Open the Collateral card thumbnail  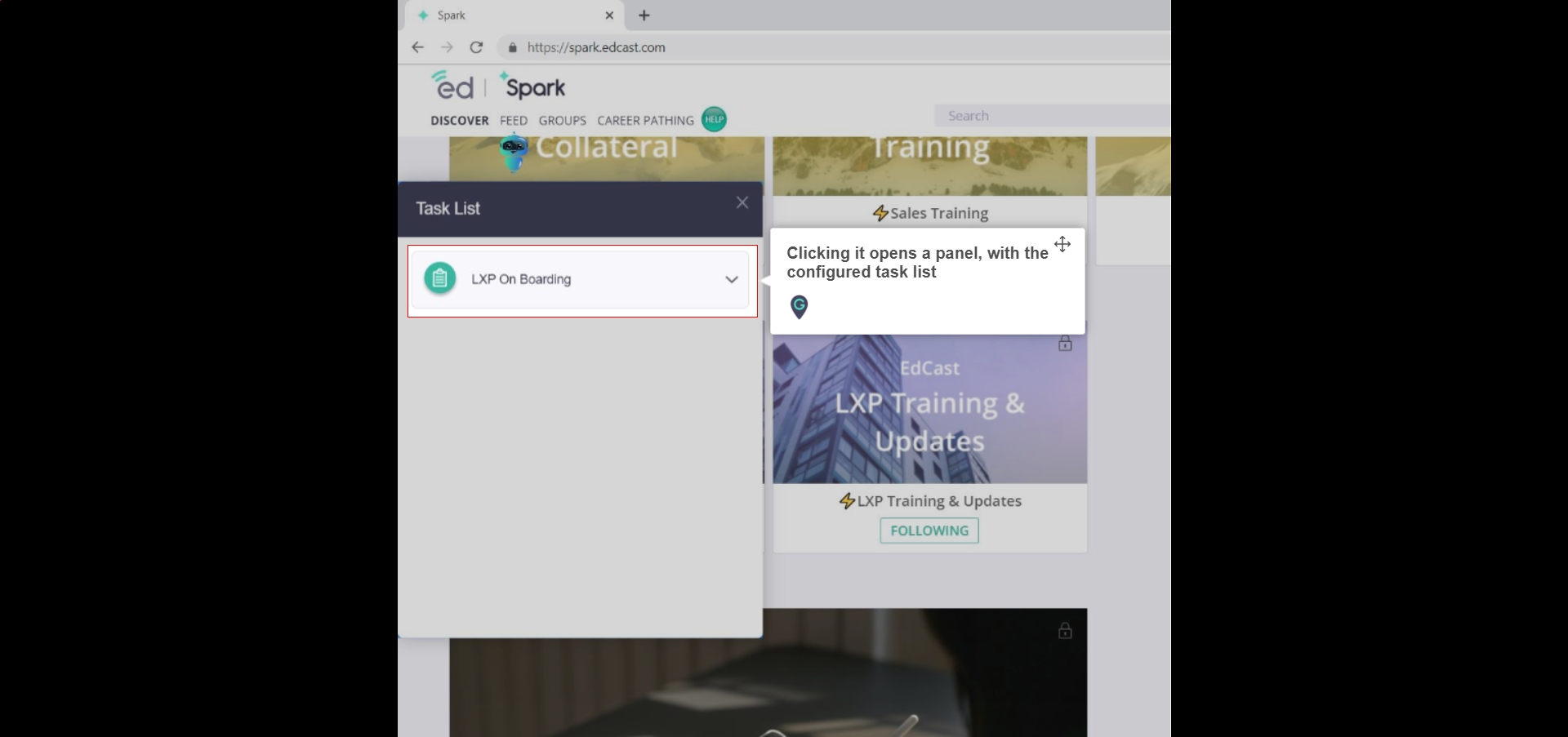607,159
